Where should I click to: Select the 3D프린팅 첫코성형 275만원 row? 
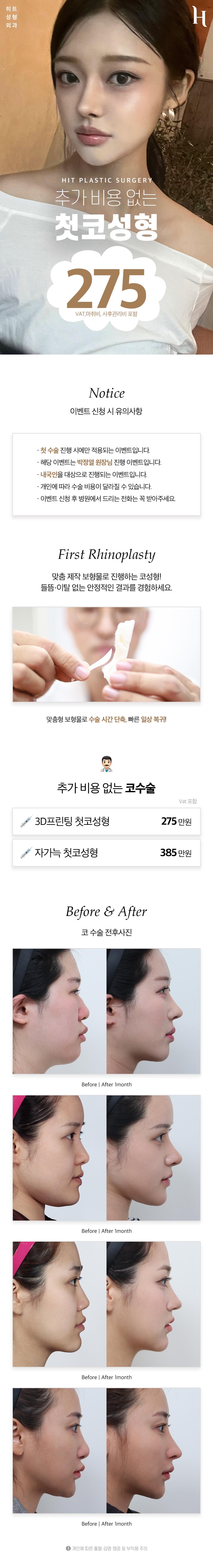[x=106, y=822]
